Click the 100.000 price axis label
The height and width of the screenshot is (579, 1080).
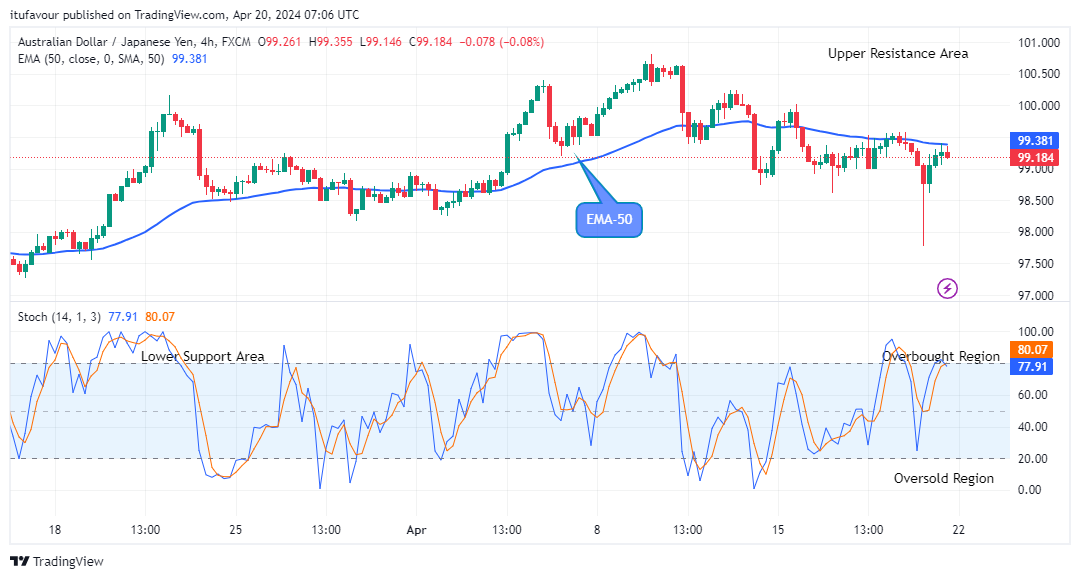(1039, 105)
